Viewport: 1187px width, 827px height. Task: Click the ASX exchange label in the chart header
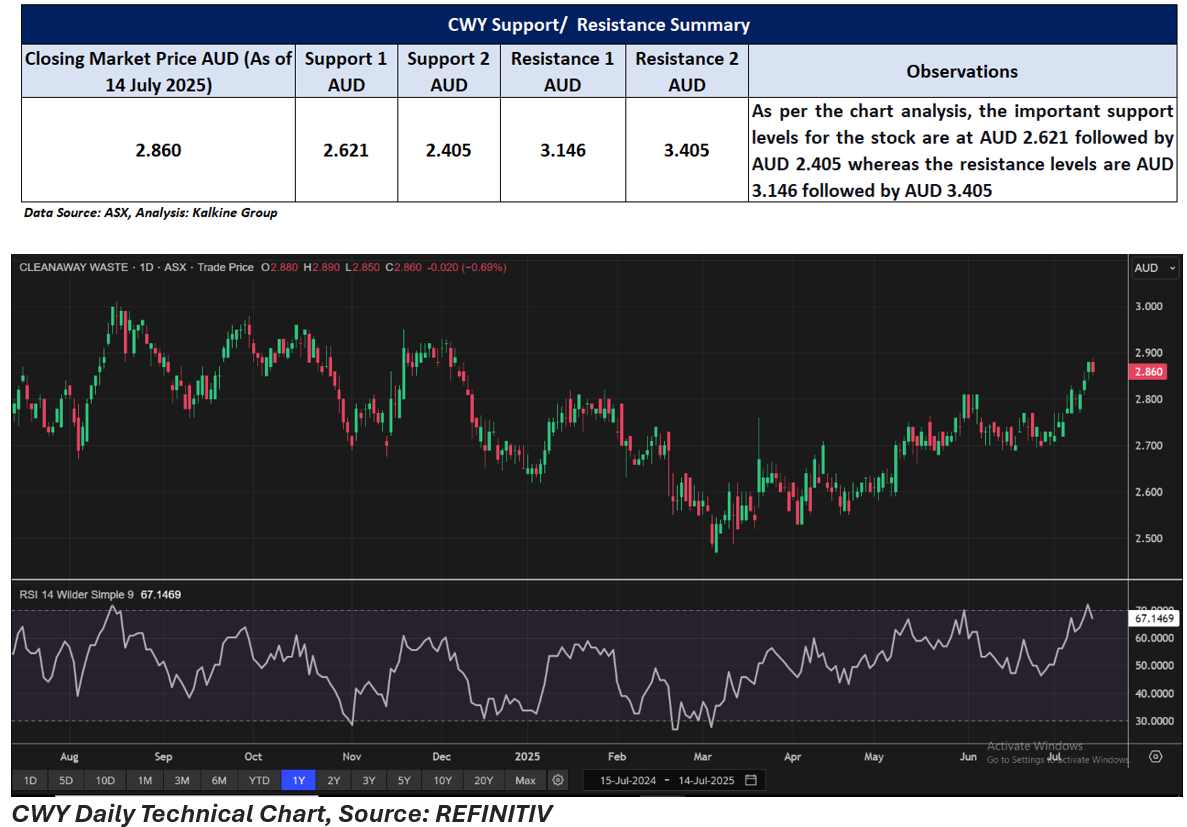173,266
